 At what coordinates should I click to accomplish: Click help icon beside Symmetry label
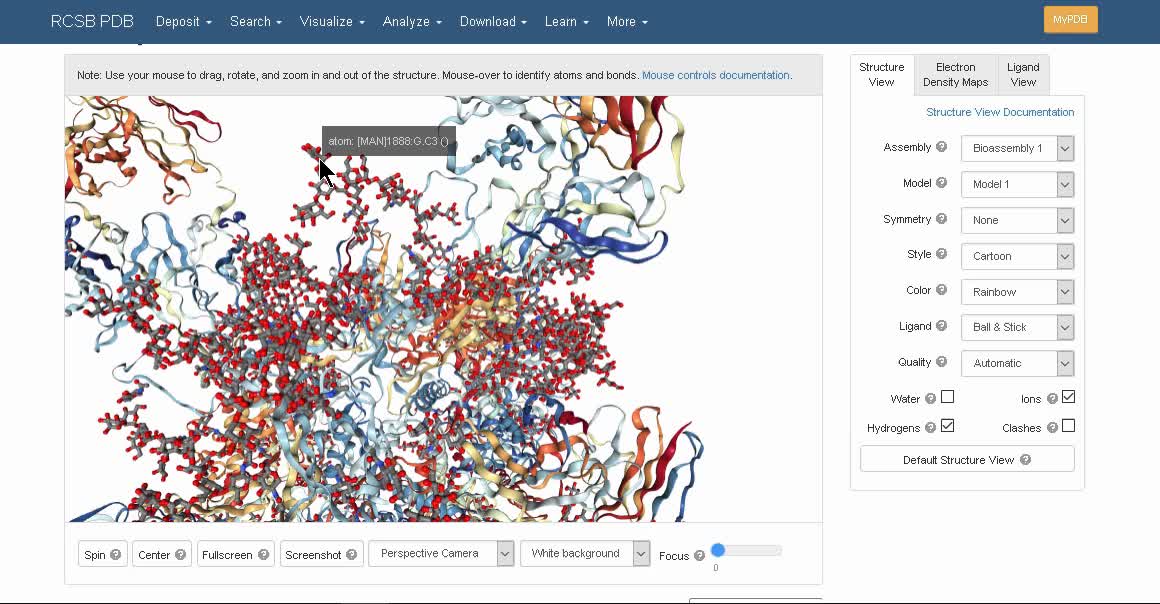click(941, 219)
